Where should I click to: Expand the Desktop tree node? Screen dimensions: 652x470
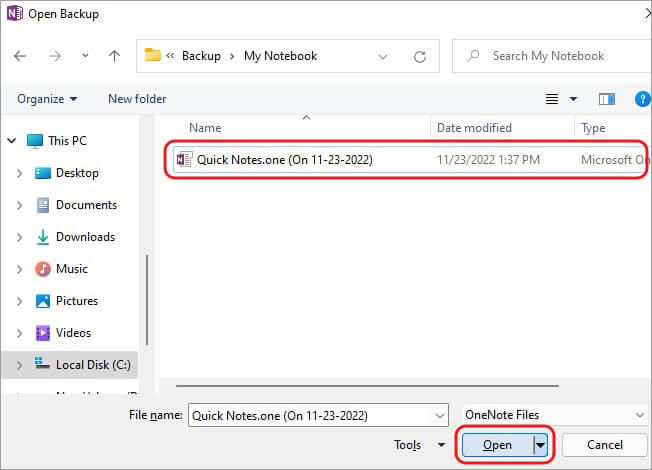pos(19,173)
